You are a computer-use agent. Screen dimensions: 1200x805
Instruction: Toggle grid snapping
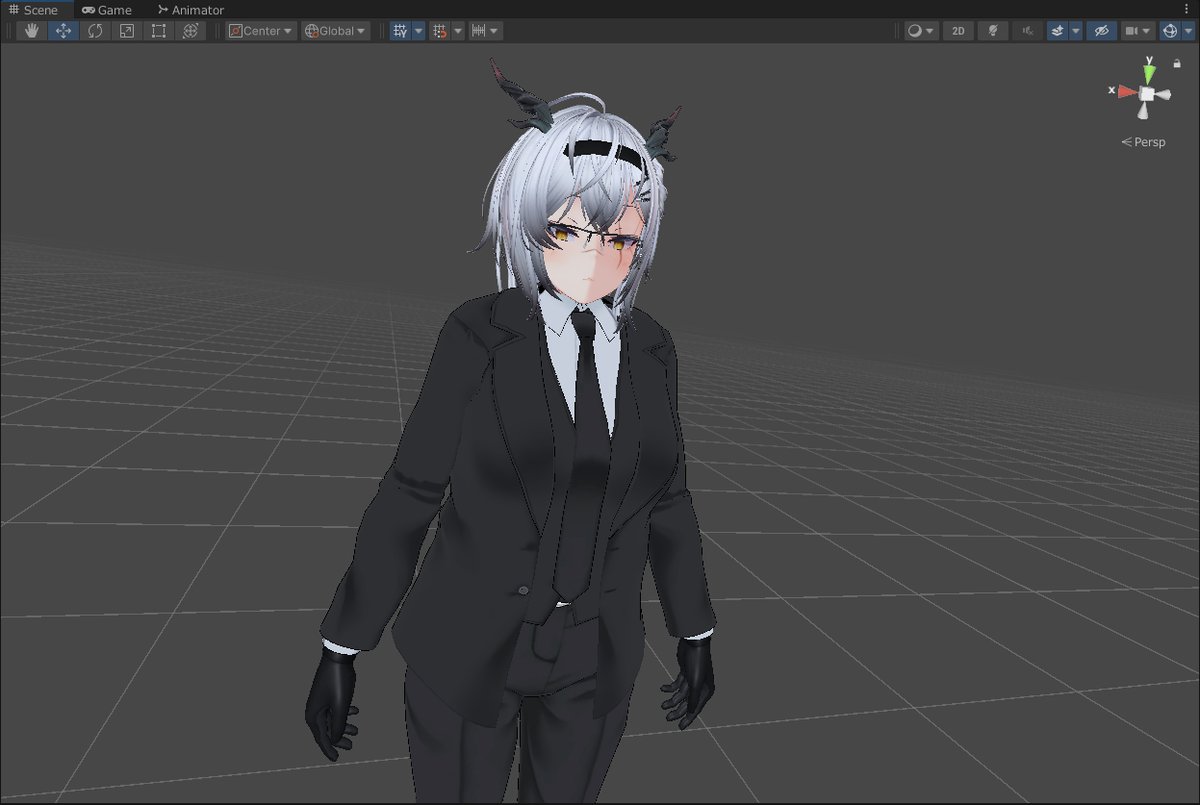439,31
